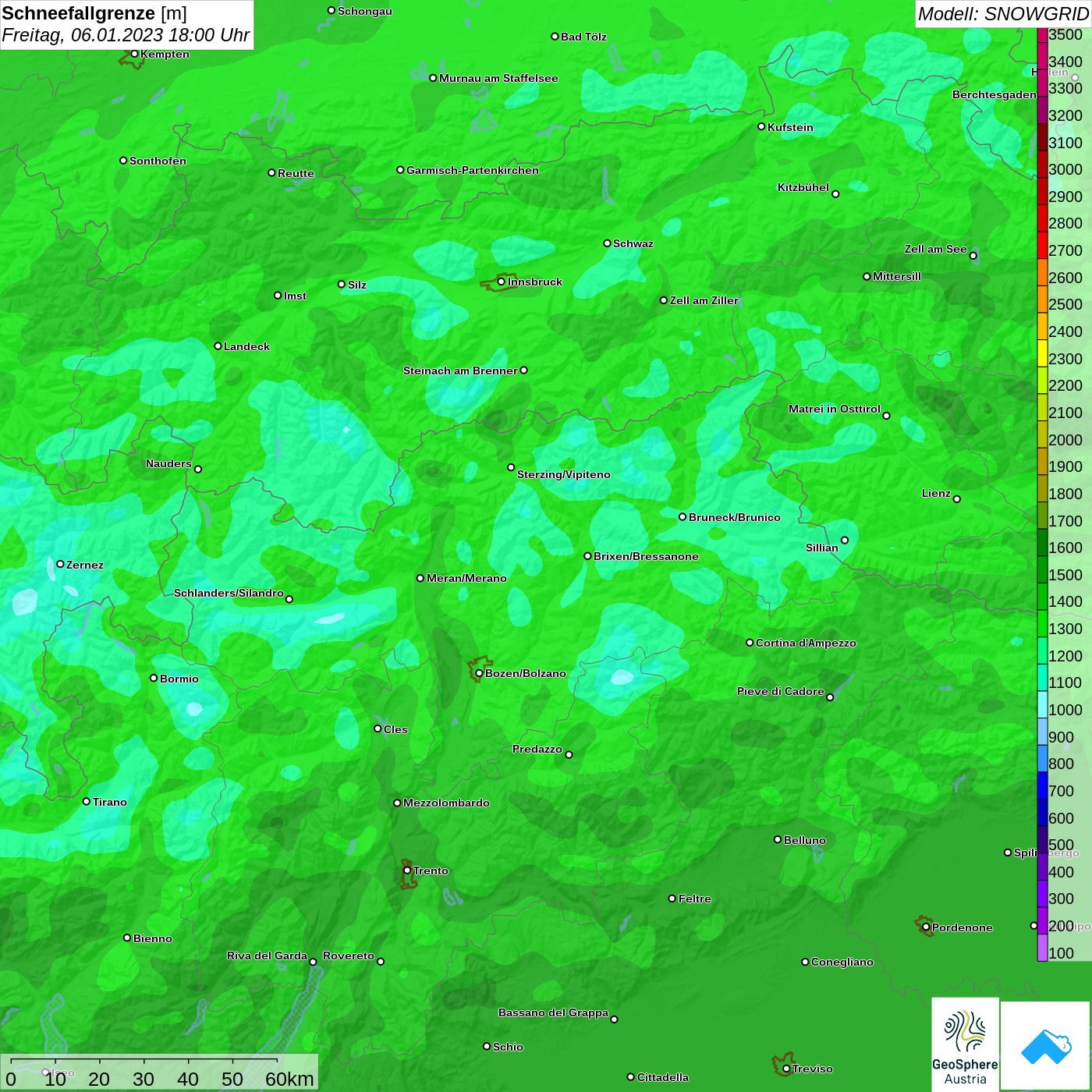The width and height of the screenshot is (1092, 1092).
Task: Select the Berchtesgaden label
Action: click(x=994, y=94)
